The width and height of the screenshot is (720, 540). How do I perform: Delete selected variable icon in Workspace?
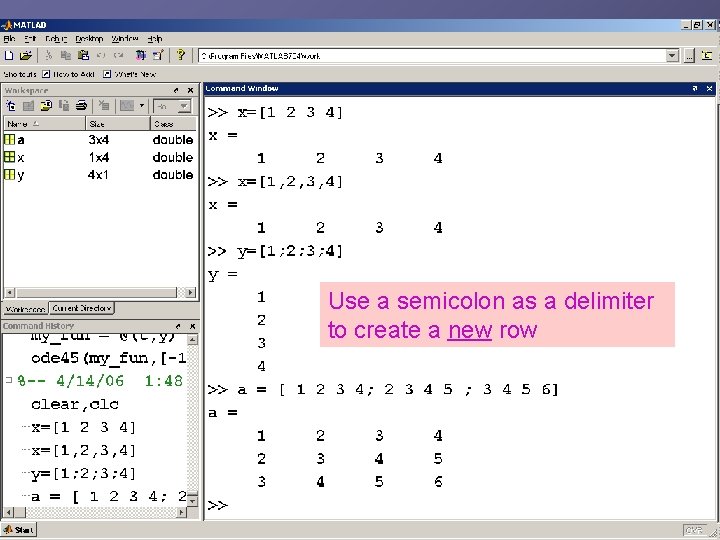(x=104, y=106)
